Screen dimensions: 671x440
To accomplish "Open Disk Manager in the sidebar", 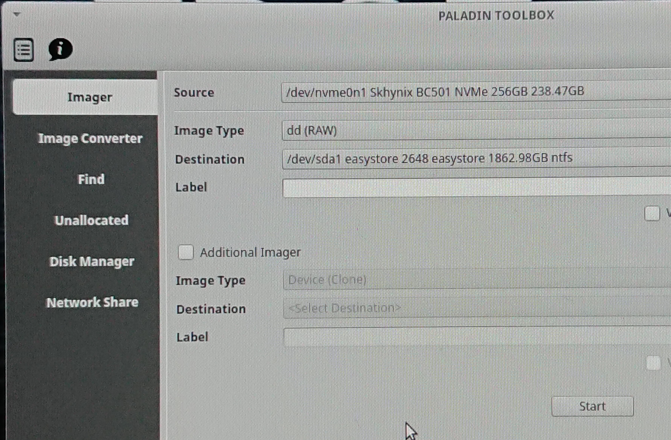I will pos(92,261).
